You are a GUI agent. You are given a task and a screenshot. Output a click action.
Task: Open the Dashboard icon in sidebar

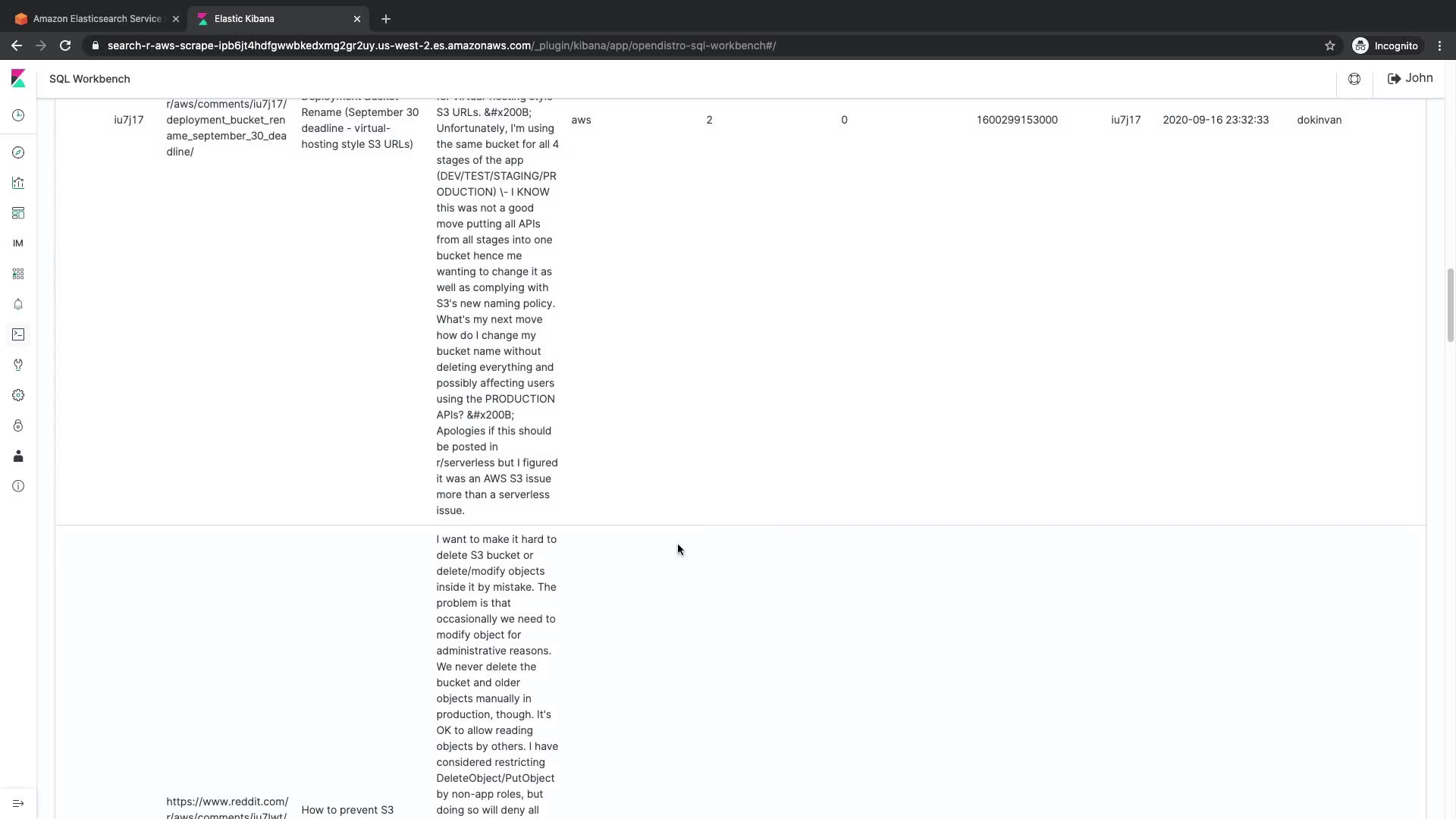tap(18, 213)
